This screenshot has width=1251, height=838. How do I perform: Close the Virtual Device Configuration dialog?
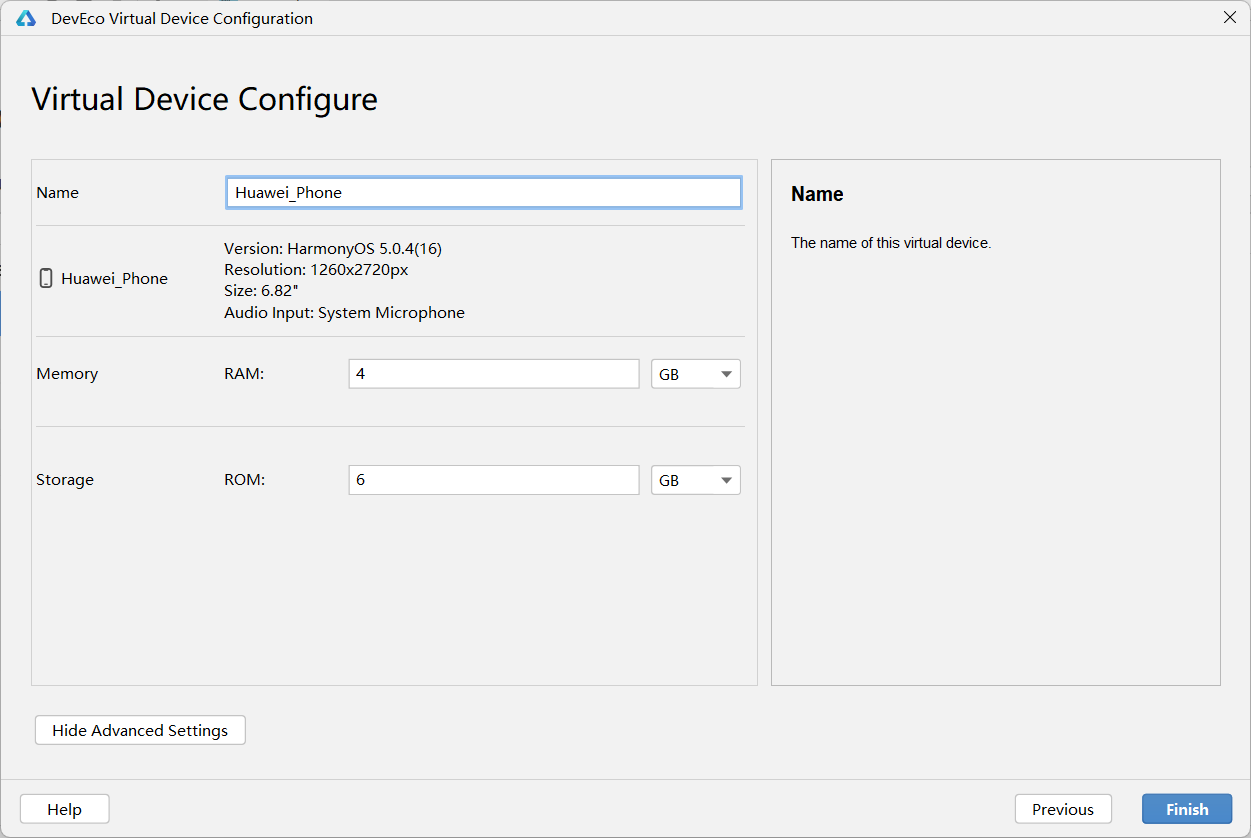coord(1230,18)
